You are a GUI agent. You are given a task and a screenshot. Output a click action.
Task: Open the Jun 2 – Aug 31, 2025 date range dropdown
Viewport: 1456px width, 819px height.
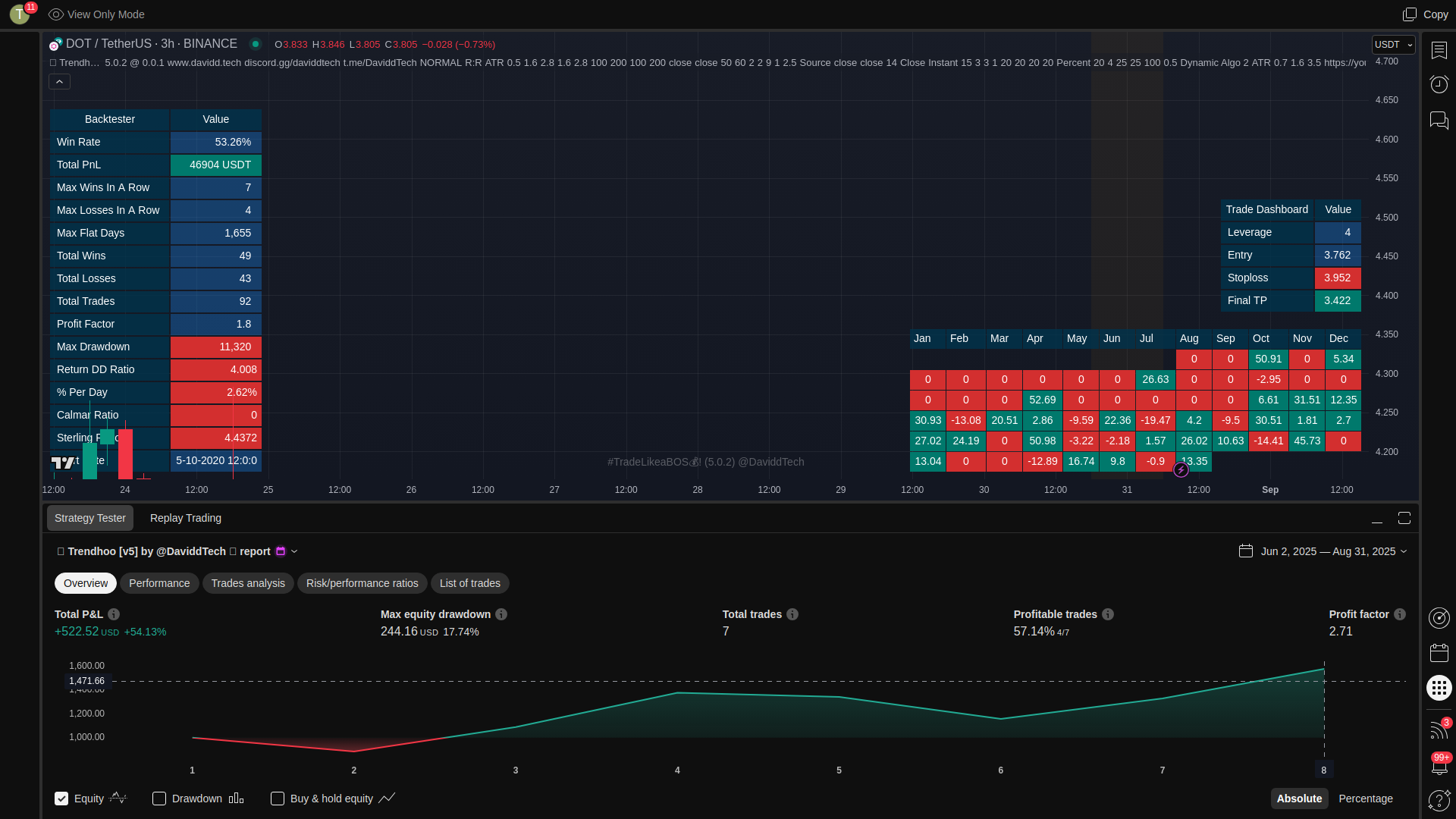(x=1323, y=551)
